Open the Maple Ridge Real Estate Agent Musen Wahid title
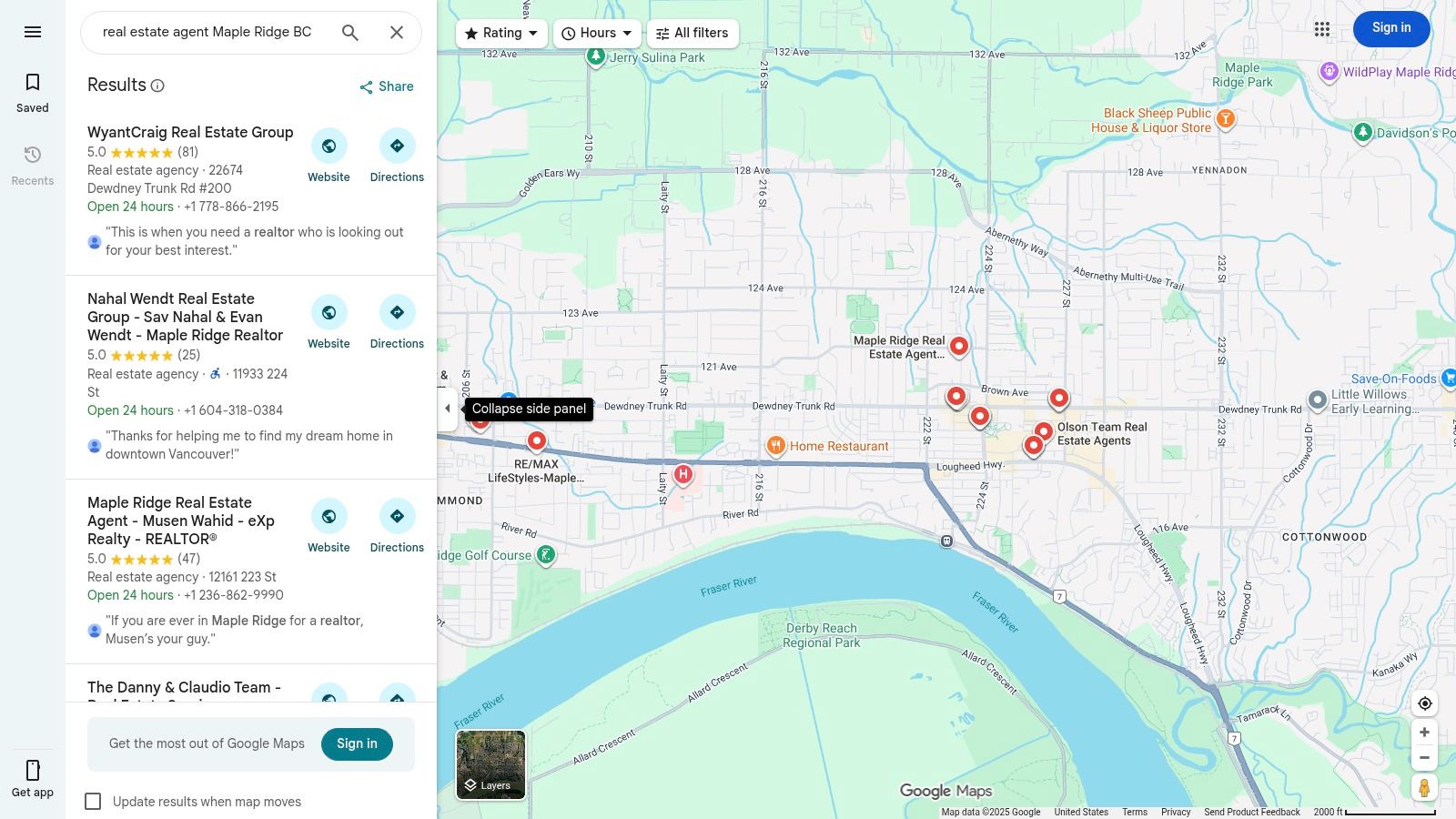 181,521
